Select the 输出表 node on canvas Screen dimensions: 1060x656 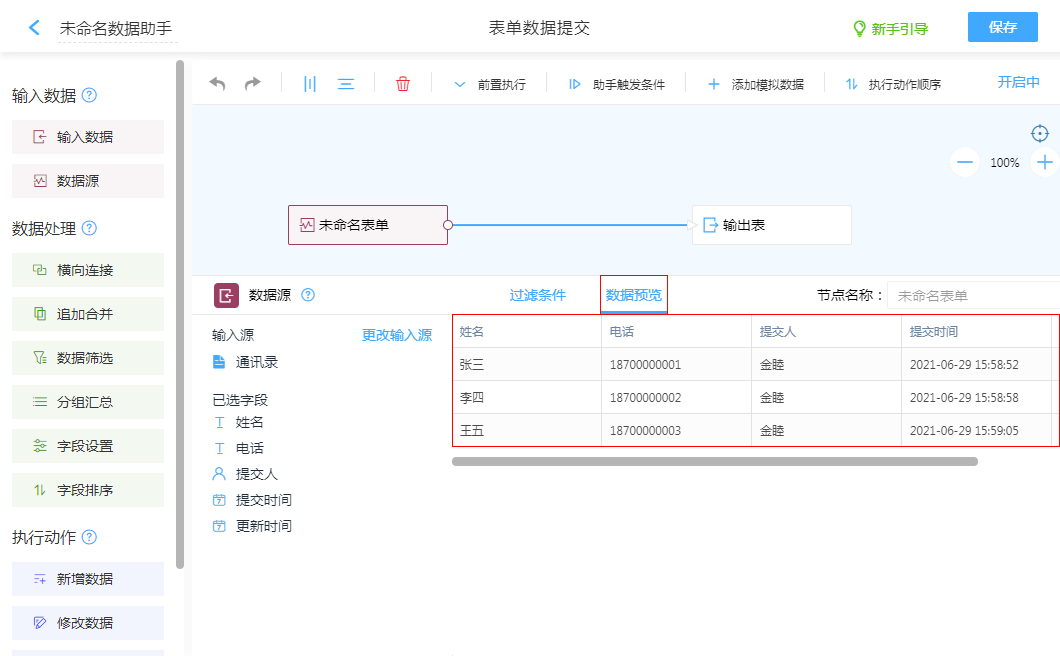(x=771, y=225)
